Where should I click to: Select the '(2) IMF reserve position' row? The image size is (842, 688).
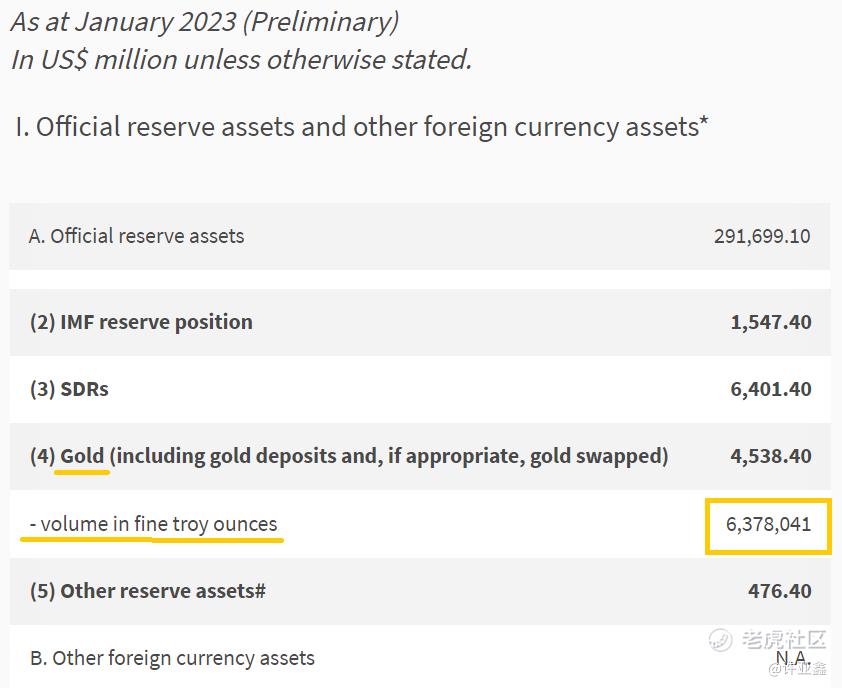(141, 322)
